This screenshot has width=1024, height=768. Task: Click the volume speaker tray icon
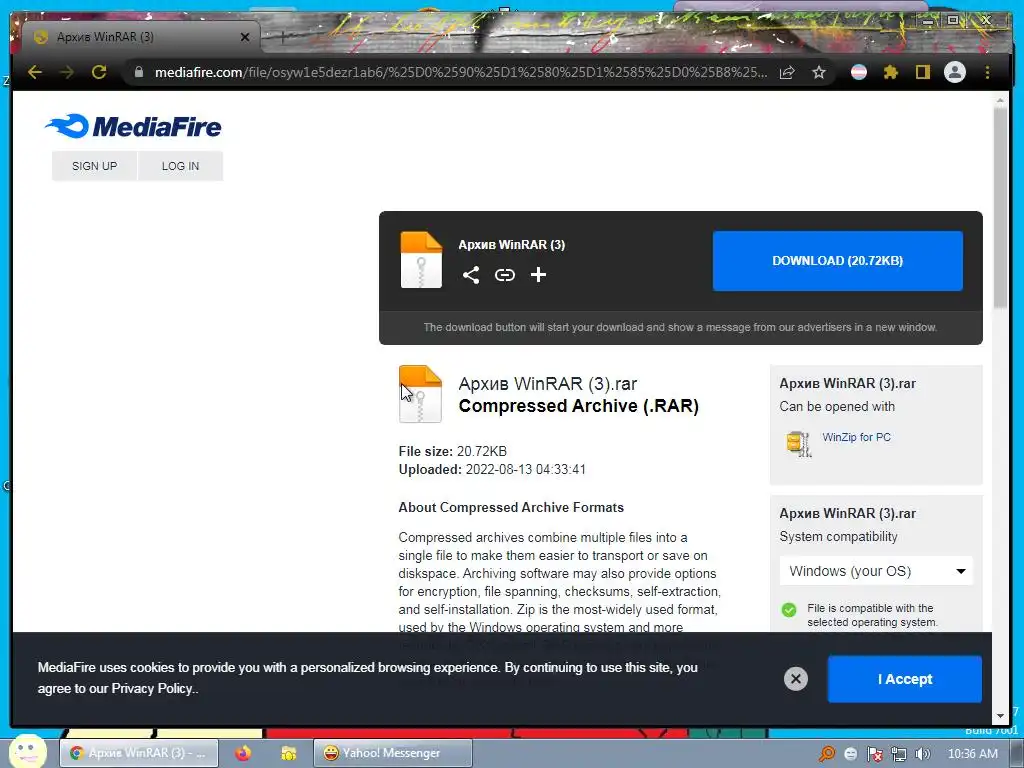(x=922, y=754)
